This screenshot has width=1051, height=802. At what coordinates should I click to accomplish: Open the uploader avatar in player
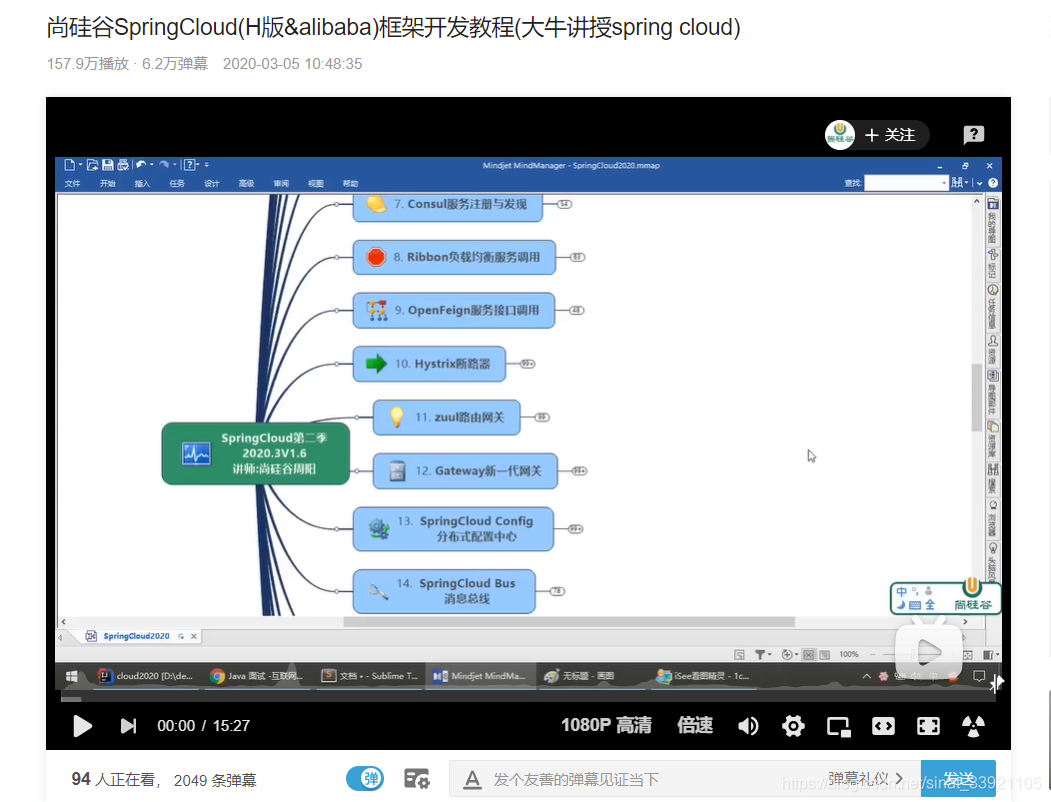click(840, 135)
